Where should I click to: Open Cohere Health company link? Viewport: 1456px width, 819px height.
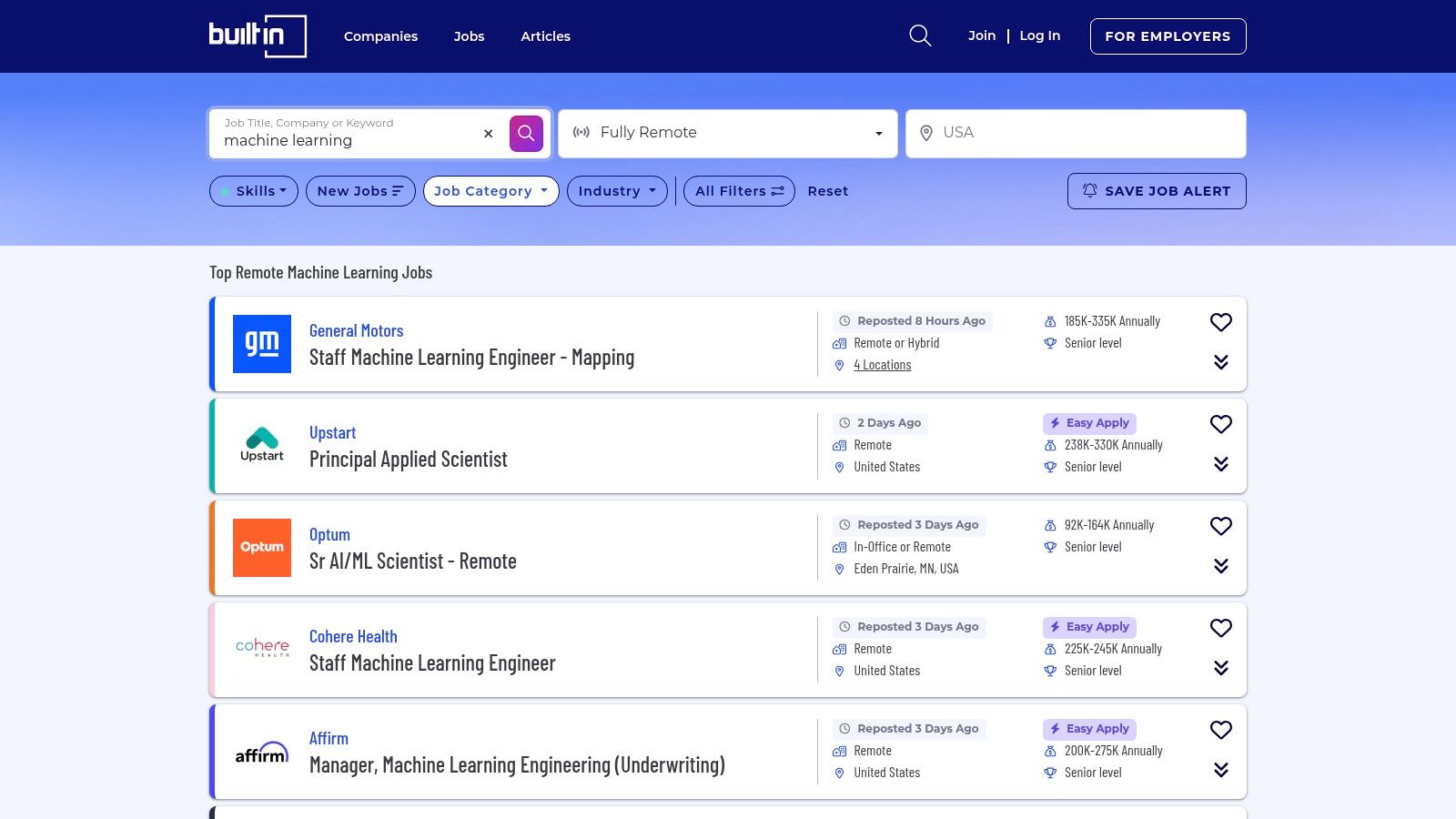click(x=353, y=636)
